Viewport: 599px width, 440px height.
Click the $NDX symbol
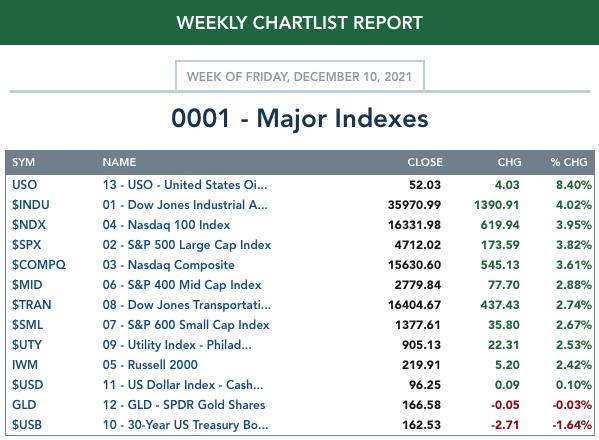29,225
